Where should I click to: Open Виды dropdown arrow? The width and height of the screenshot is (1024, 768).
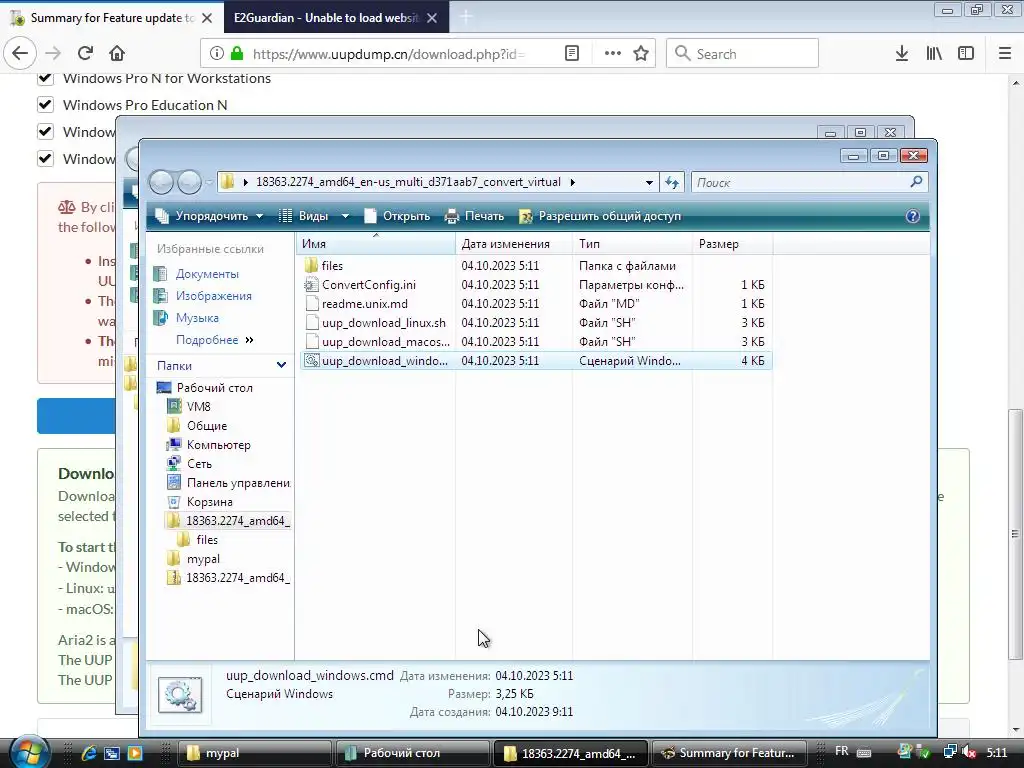[x=345, y=216]
